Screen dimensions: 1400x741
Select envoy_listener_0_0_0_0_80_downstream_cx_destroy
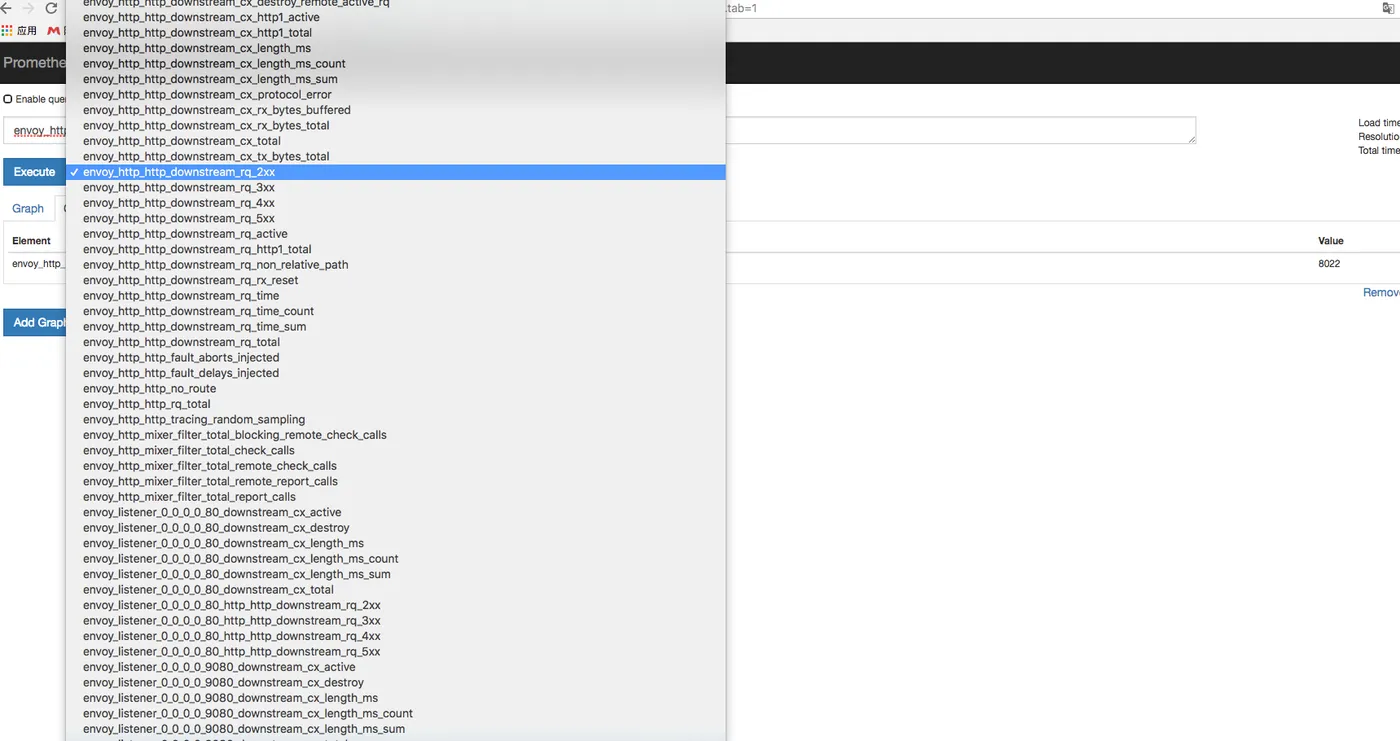pos(396,528)
